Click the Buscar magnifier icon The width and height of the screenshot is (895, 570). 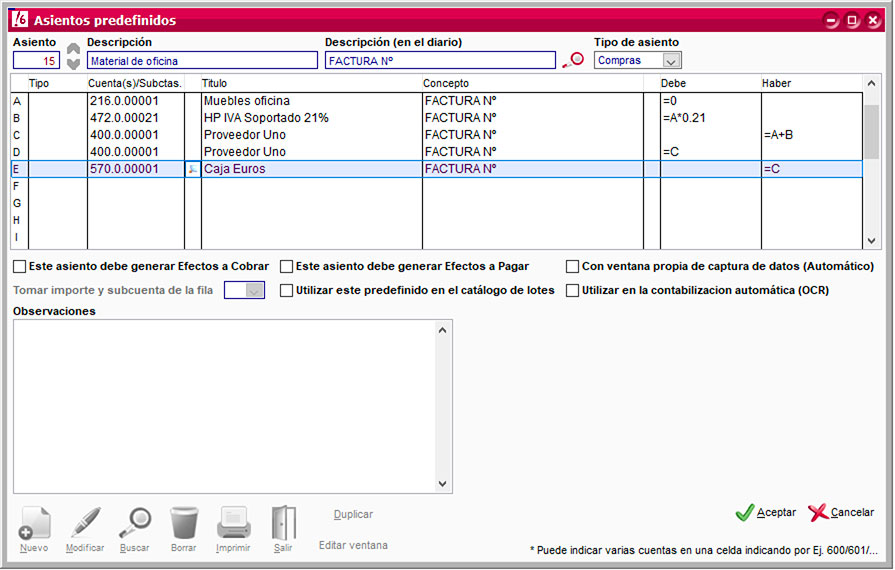pos(135,523)
